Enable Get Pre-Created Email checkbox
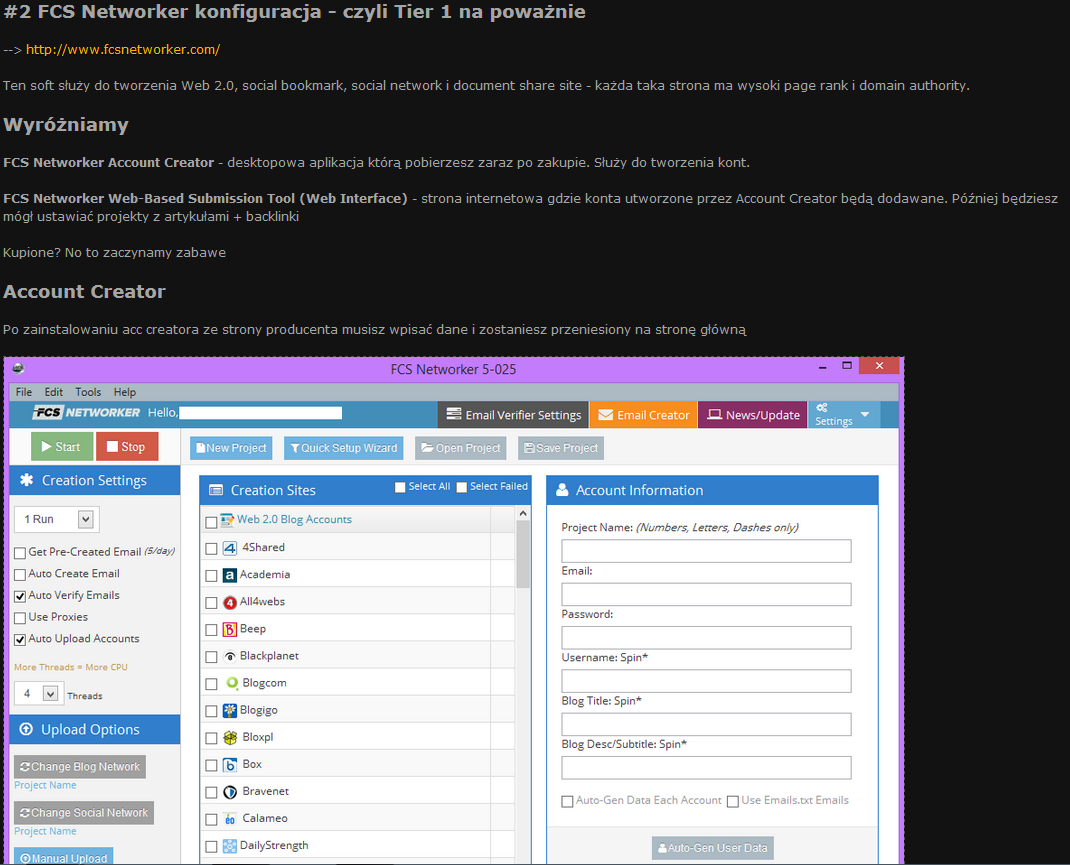 point(20,553)
